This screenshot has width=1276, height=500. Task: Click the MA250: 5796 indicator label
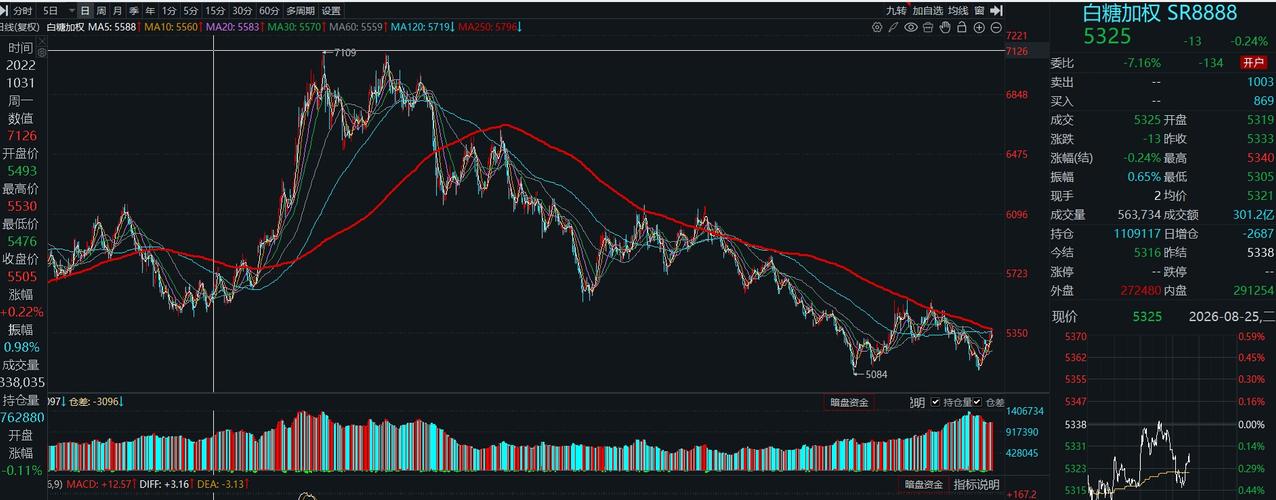(487, 27)
